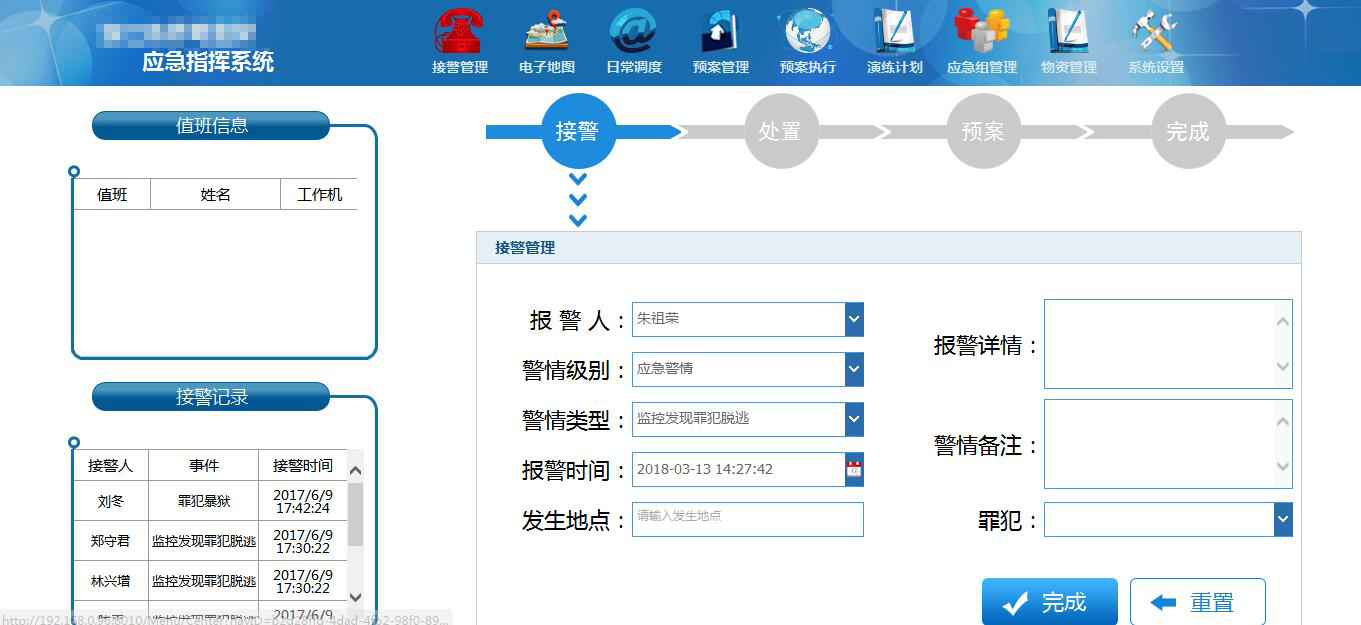Open the 日常调度 @ icon
This screenshot has width=1361, height=625.
coord(633,32)
